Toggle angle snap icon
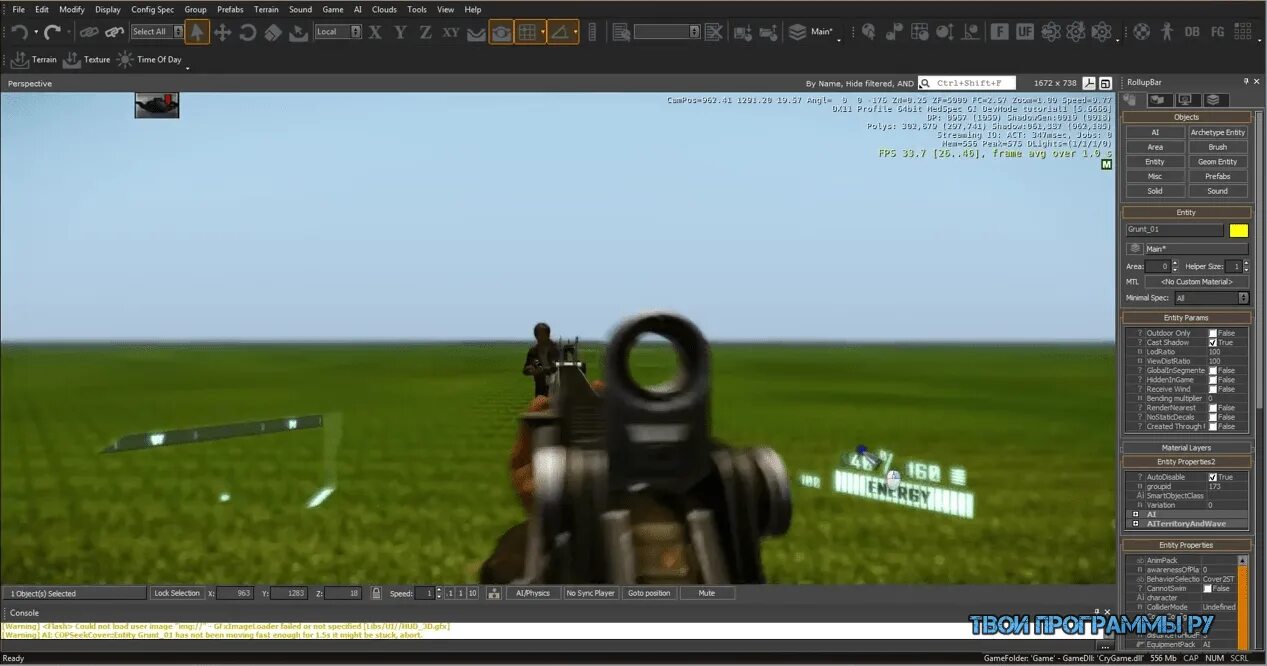Screen dimensions: 1267x666 560,32
